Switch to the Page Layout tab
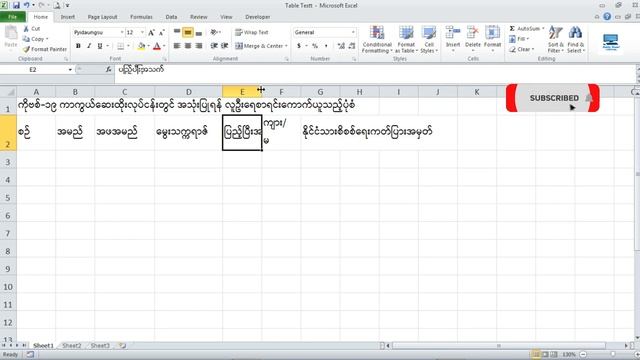The height and width of the screenshot is (360, 640). [x=102, y=17]
